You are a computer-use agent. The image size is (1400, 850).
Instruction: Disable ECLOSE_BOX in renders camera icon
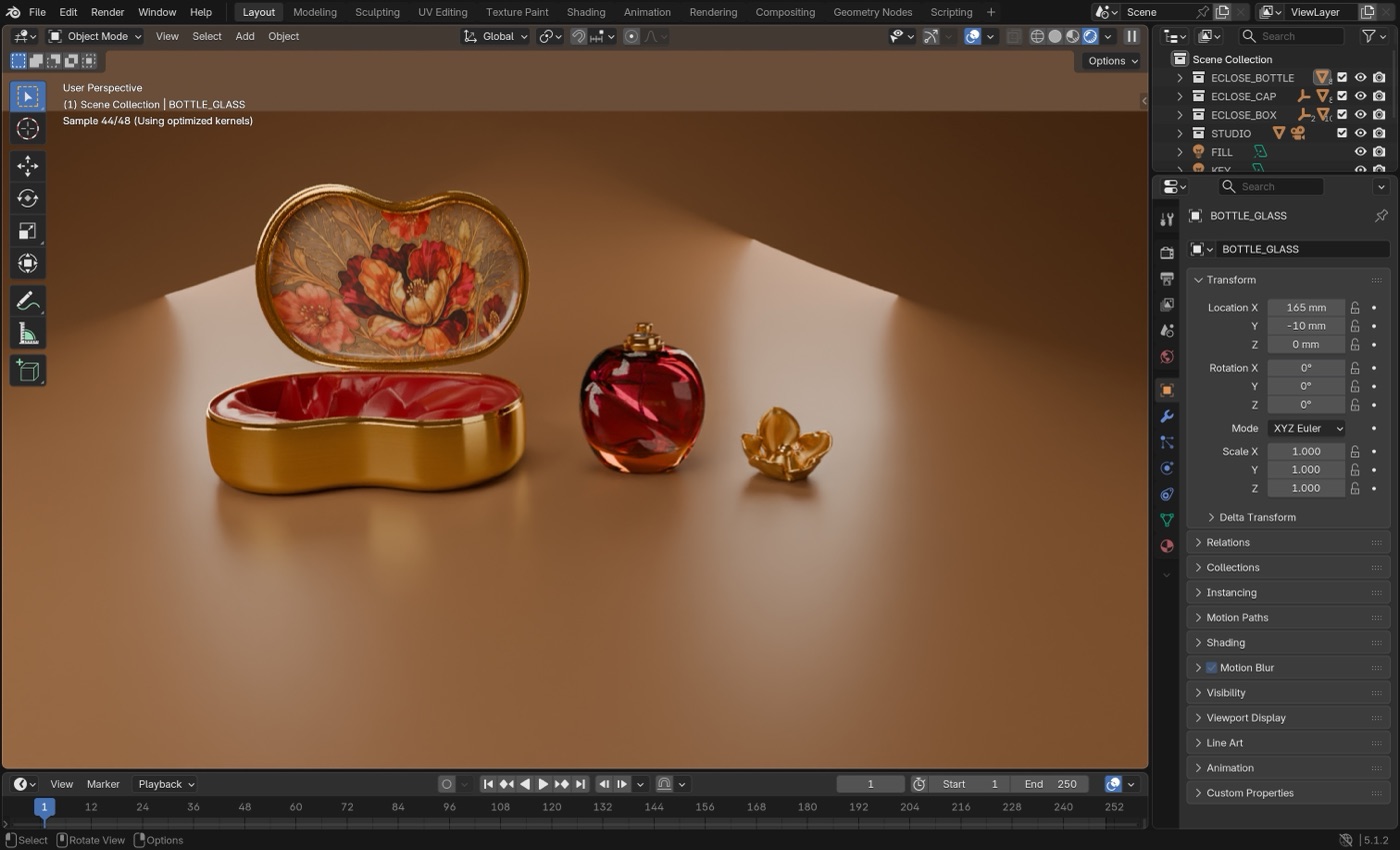[1379, 115]
